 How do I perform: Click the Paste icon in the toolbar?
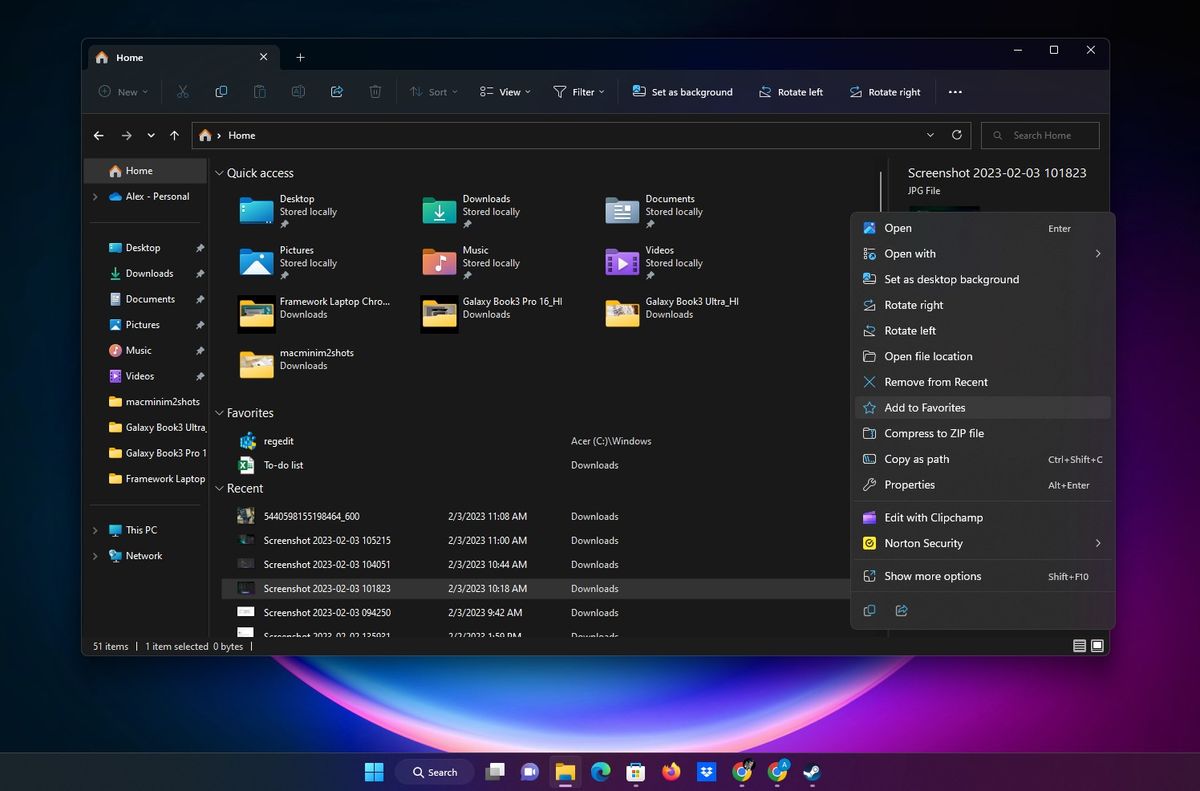[259, 91]
